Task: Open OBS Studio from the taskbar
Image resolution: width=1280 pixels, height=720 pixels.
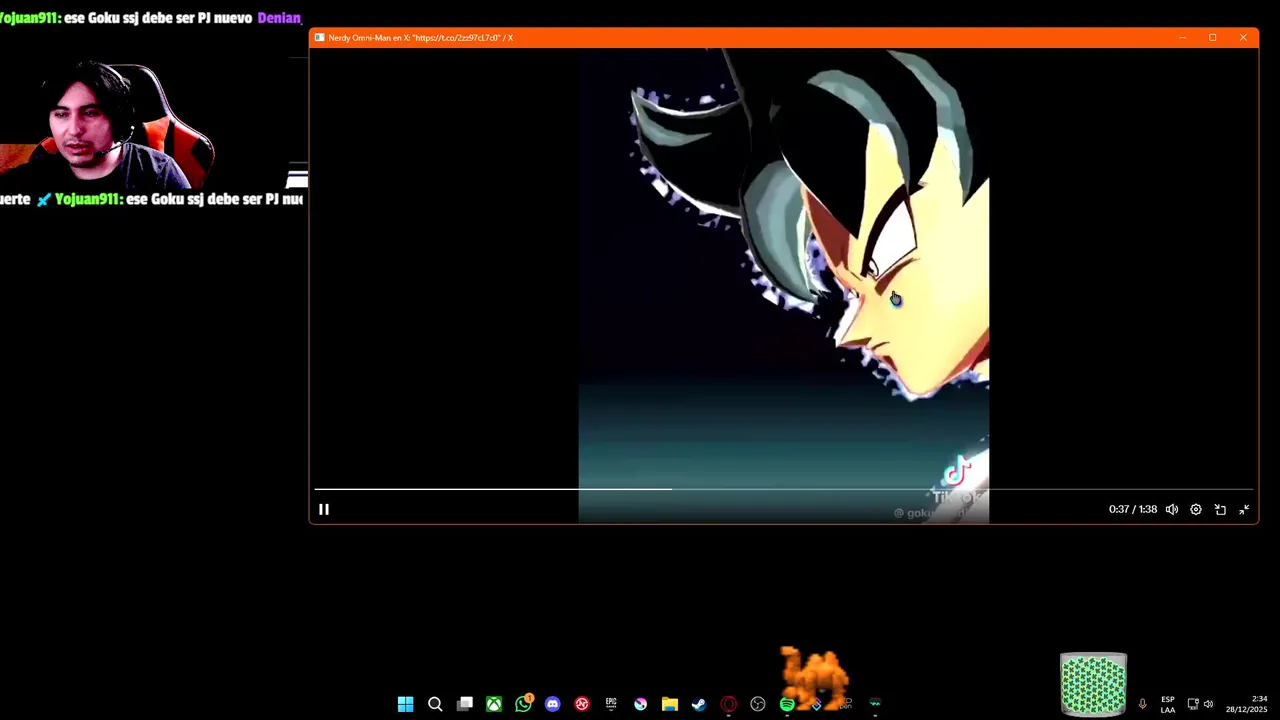Action: pyautogui.click(x=758, y=704)
